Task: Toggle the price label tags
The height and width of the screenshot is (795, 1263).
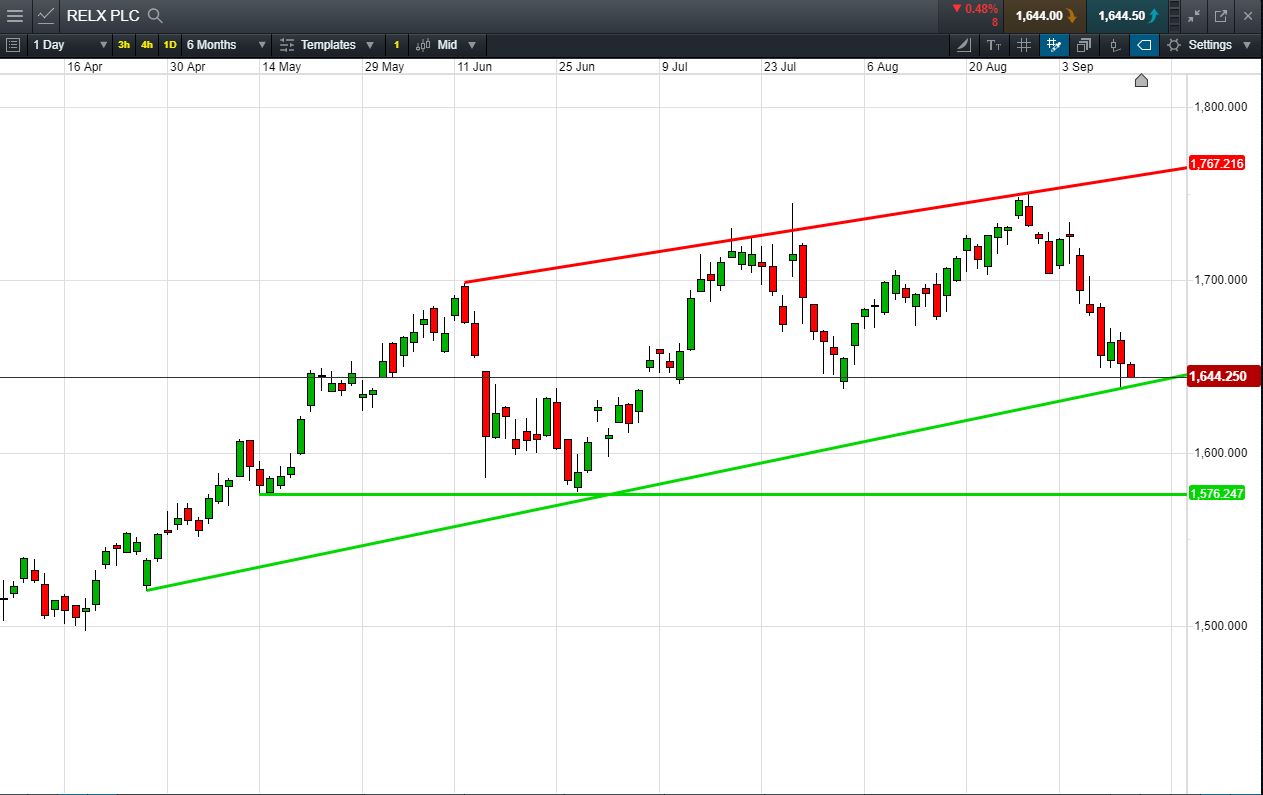Action: click(1145, 45)
